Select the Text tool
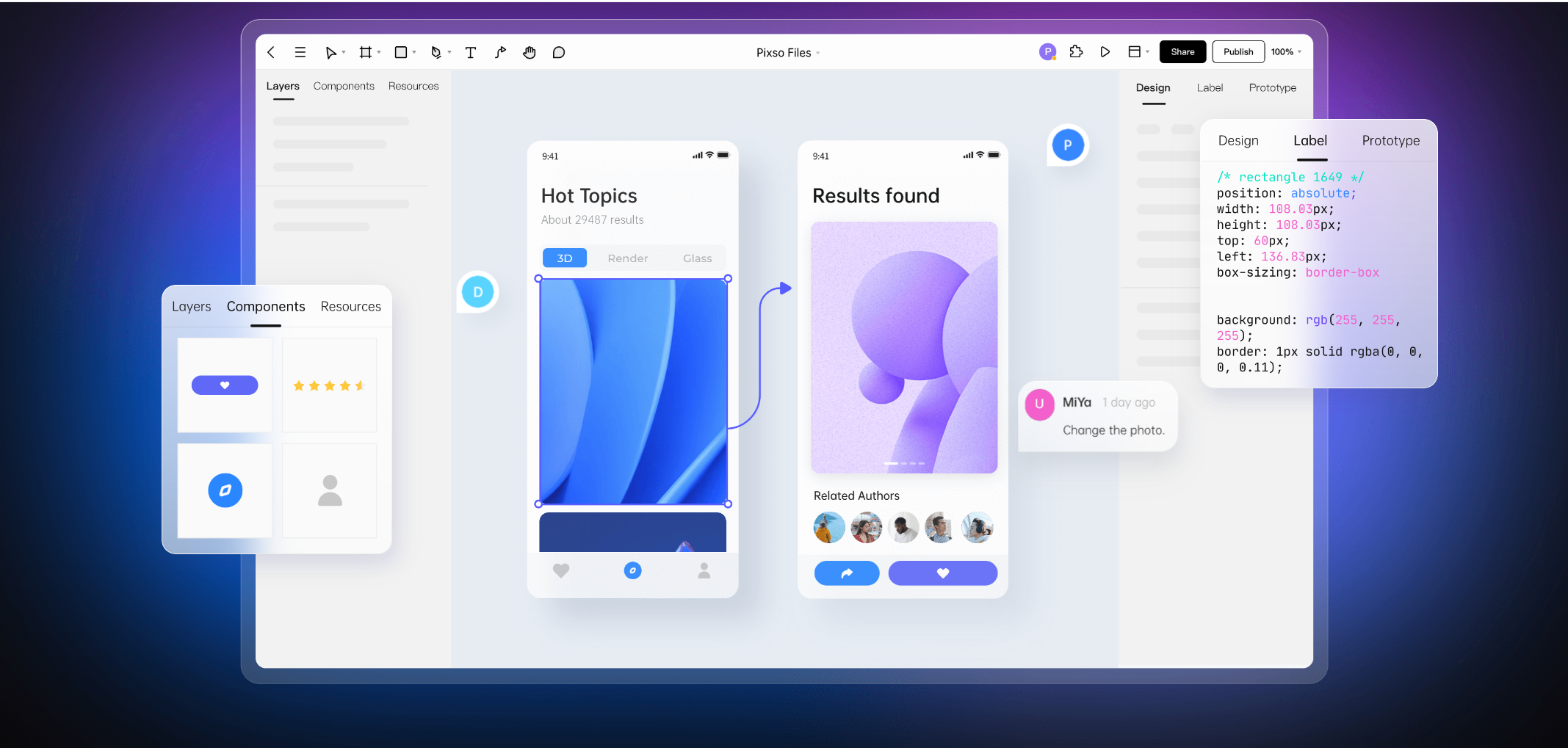This screenshot has height=748, width=1568. coord(471,52)
